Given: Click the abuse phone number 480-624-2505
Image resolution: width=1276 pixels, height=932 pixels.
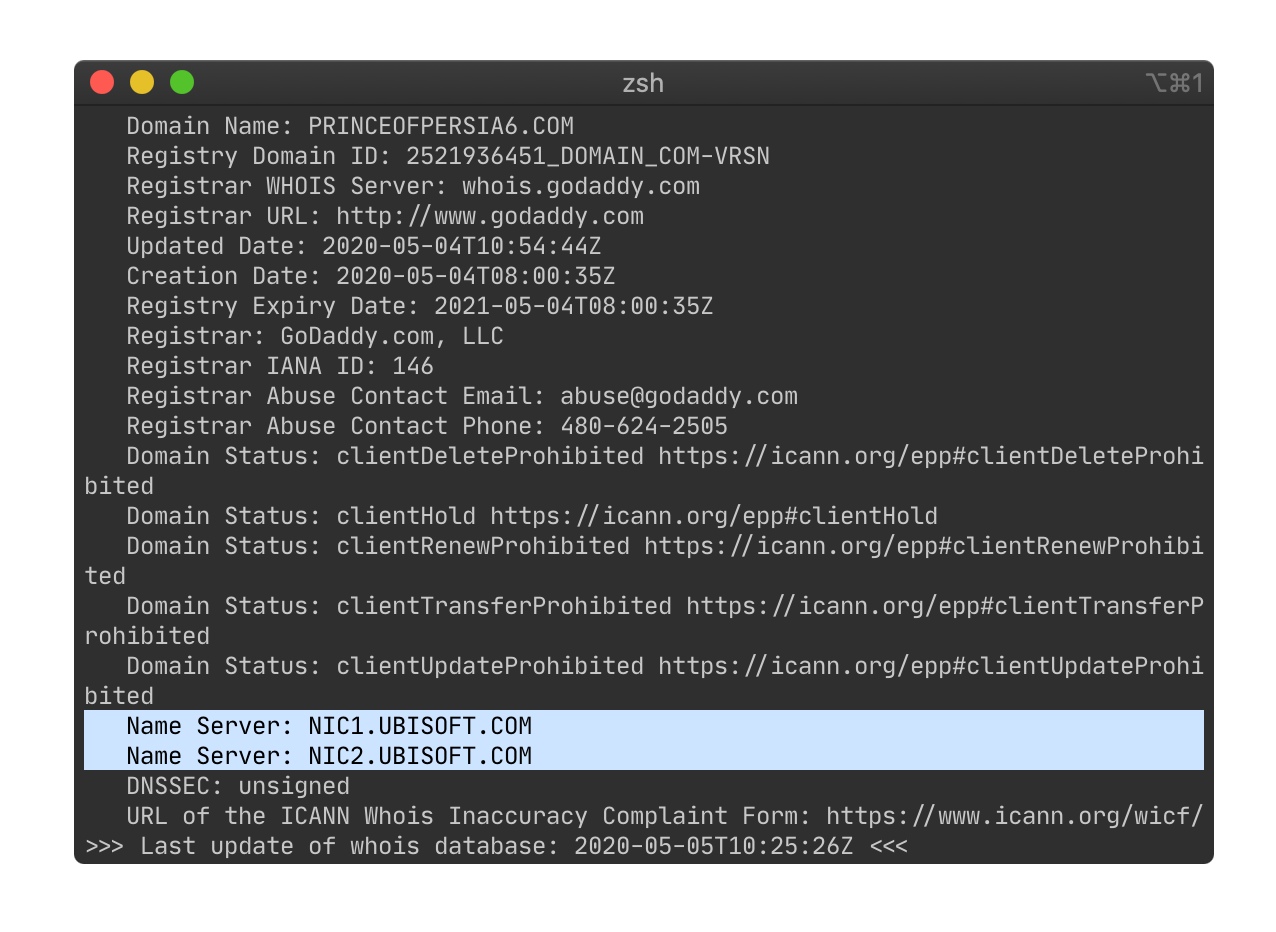Looking at the screenshot, I should coord(644,426).
